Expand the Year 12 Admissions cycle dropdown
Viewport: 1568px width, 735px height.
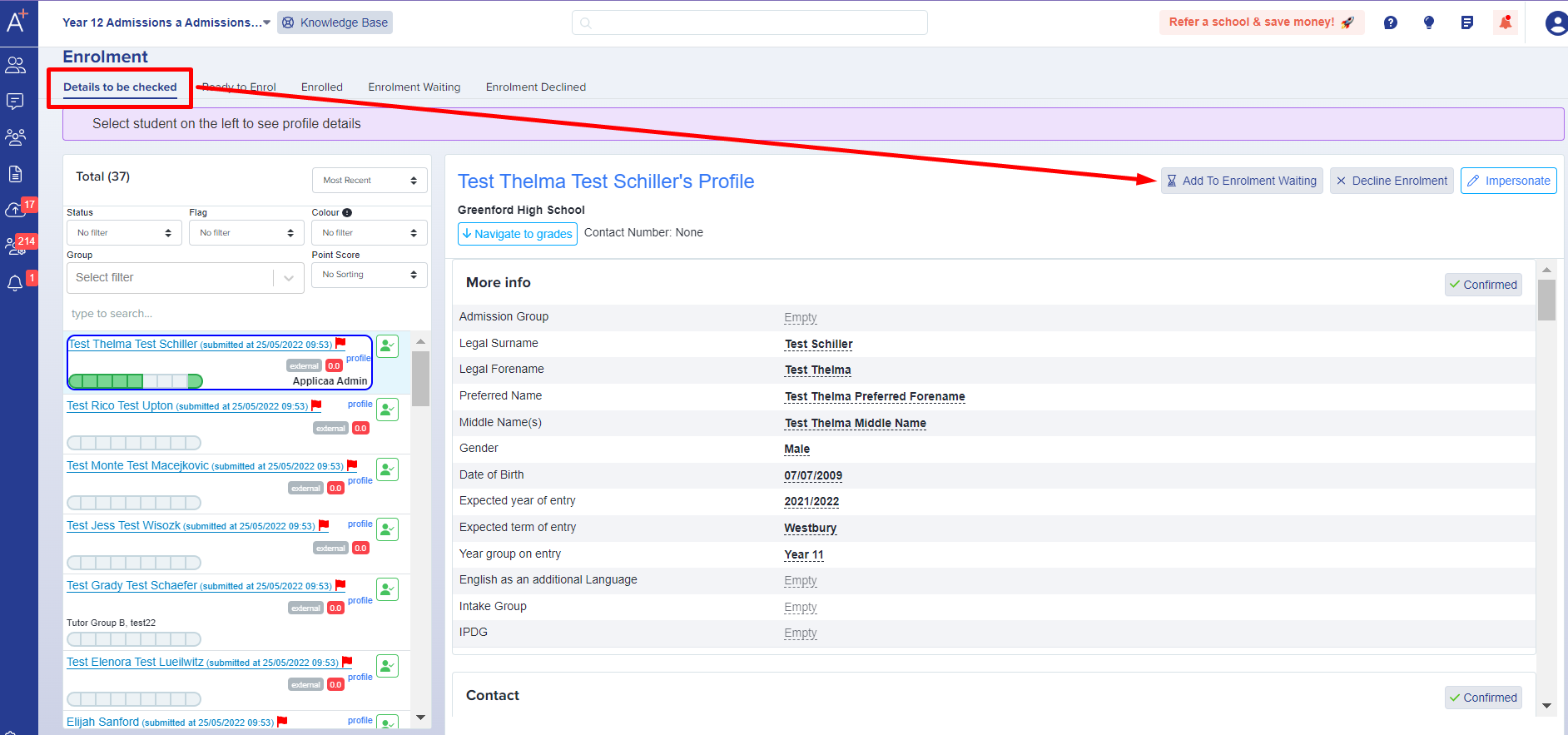point(166,22)
